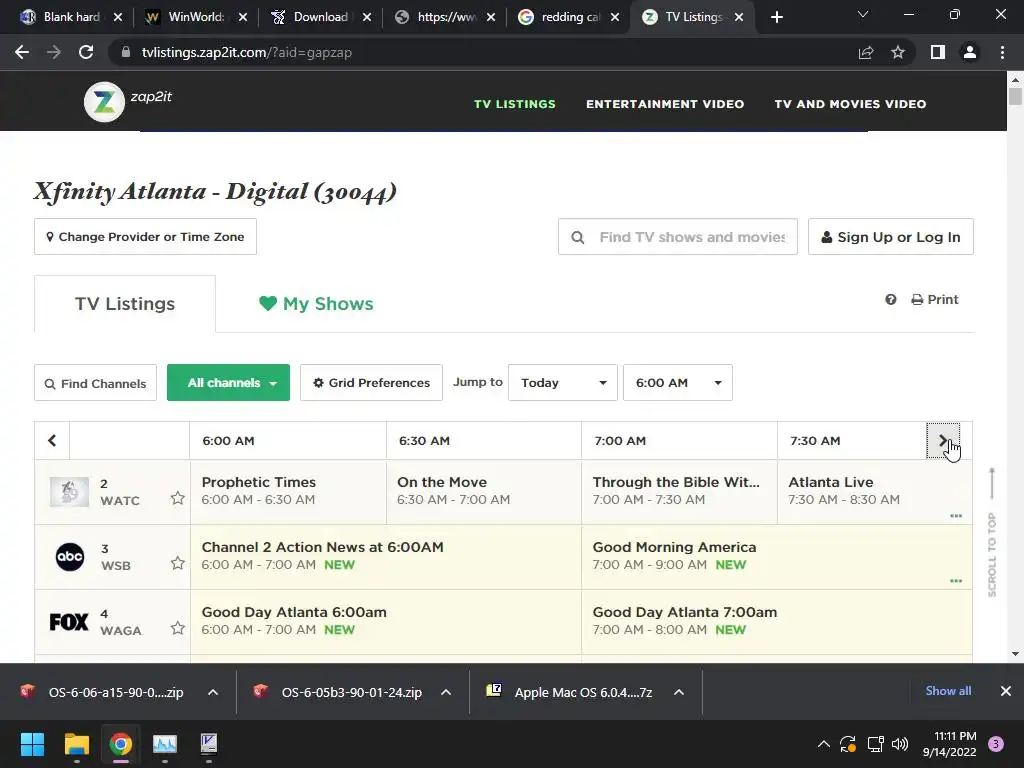The width and height of the screenshot is (1024, 768).
Task: Close the Blank hard browser tab
Action: pos(118,17)
